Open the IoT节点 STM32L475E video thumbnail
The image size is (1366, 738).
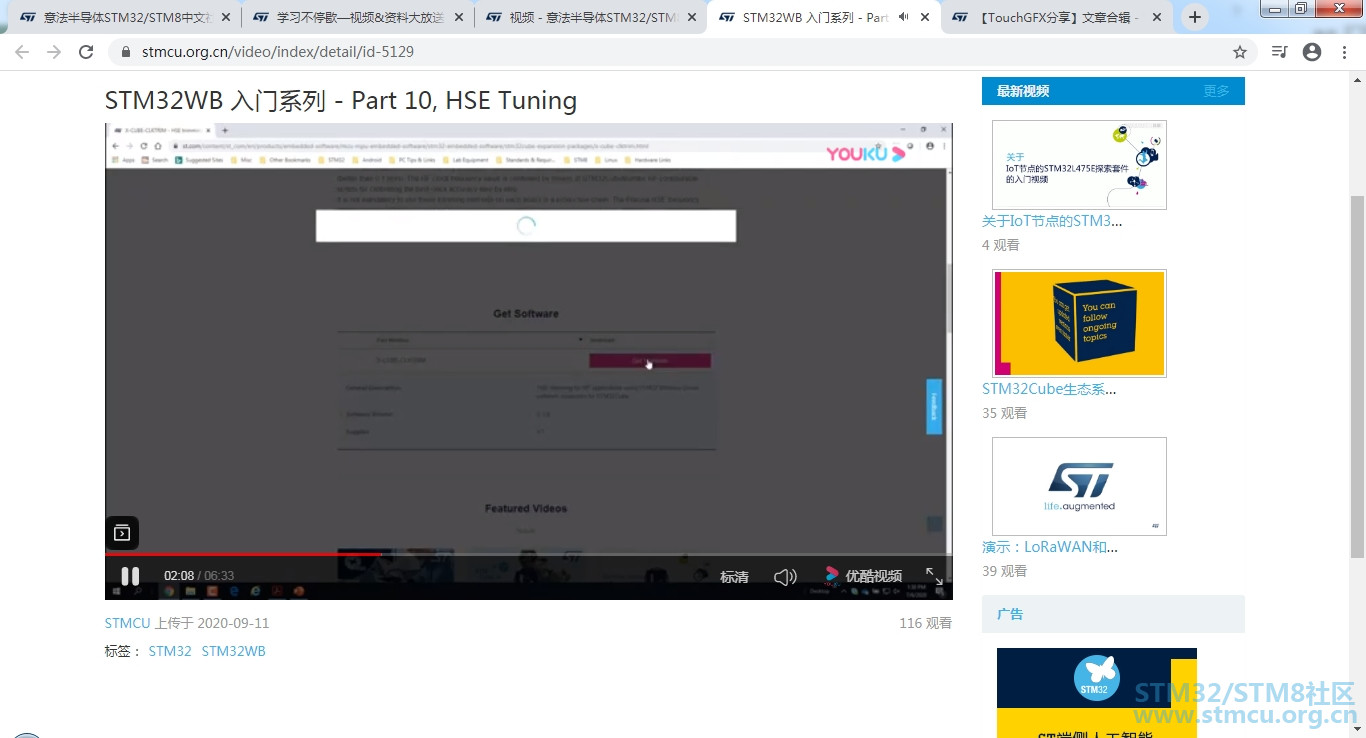click(1079, 165)
